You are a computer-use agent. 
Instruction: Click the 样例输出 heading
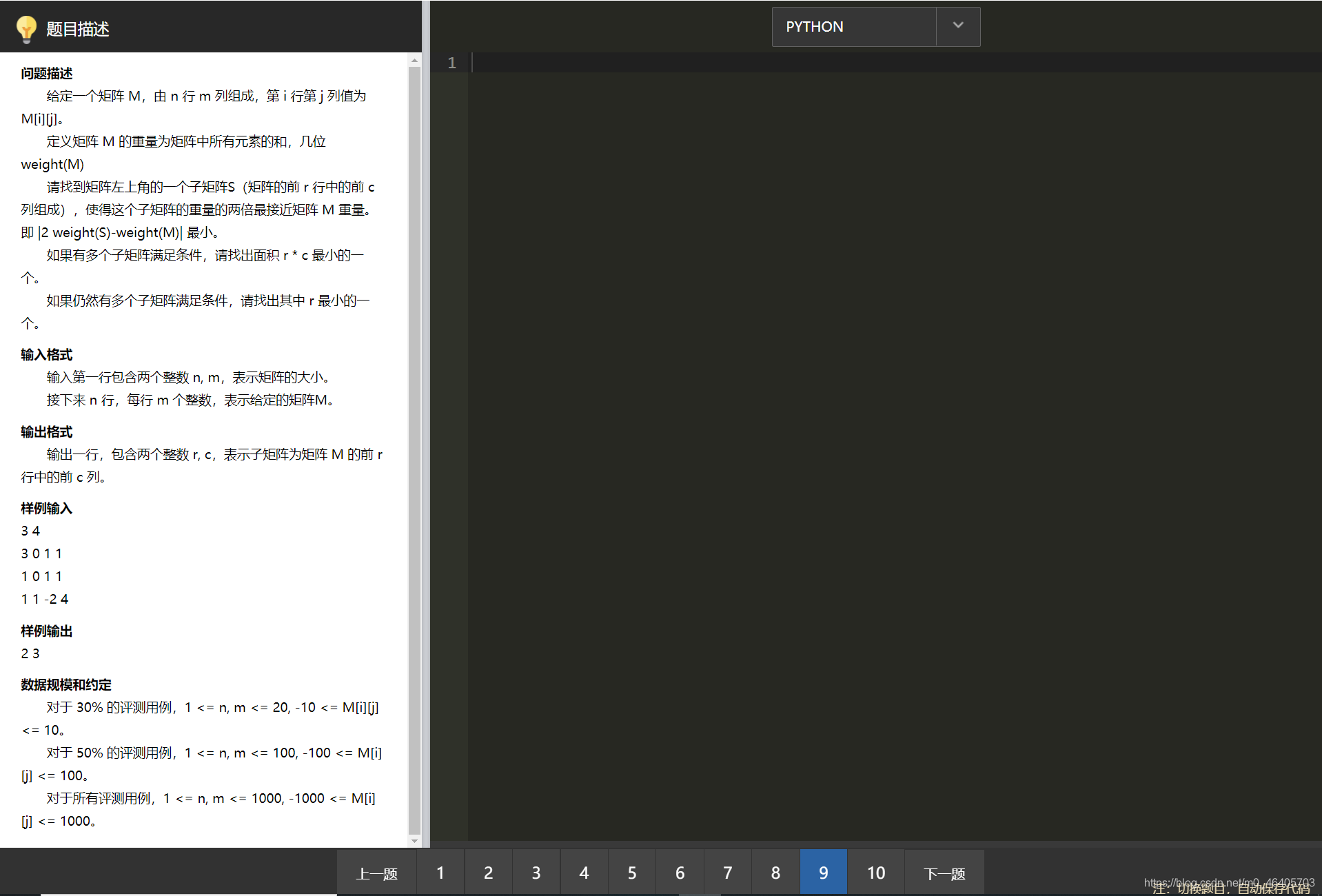coord(47,631)
